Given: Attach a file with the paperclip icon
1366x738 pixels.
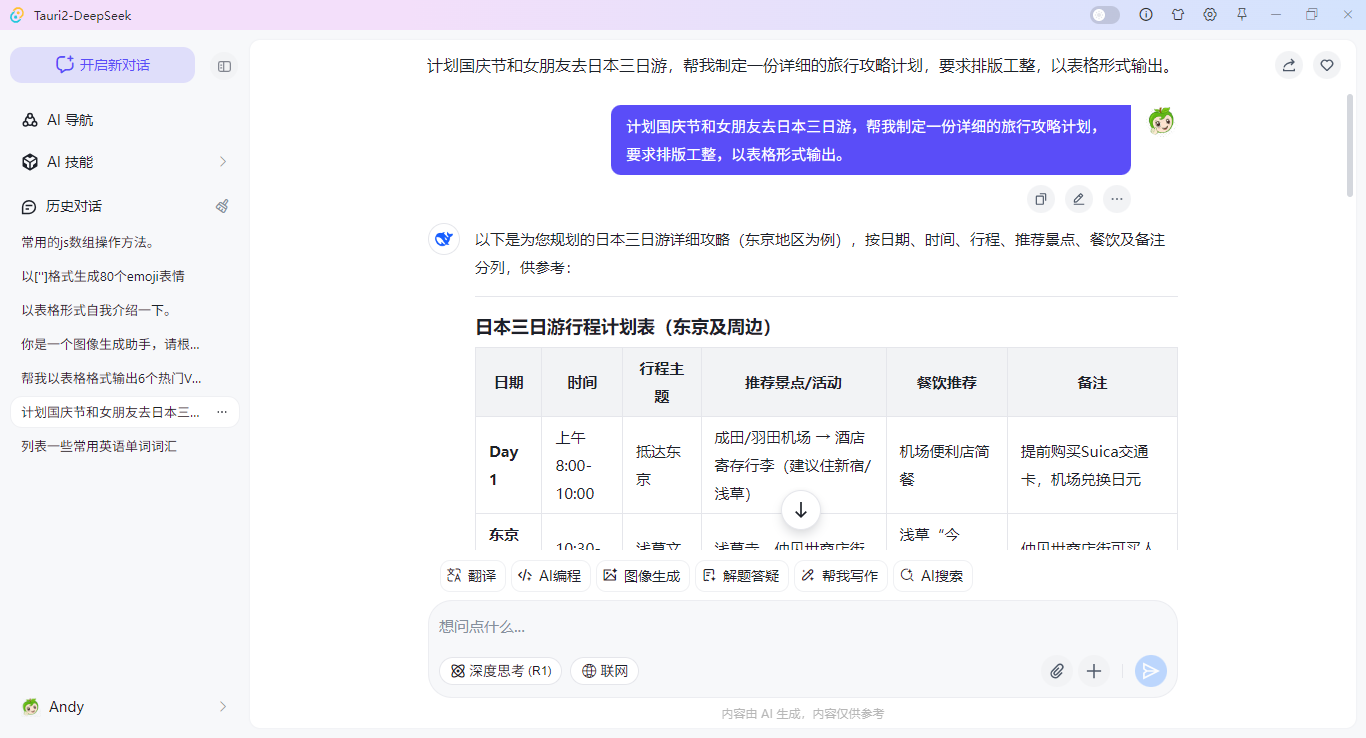Looking at the screenshot, I should [x=1057, y=671].
